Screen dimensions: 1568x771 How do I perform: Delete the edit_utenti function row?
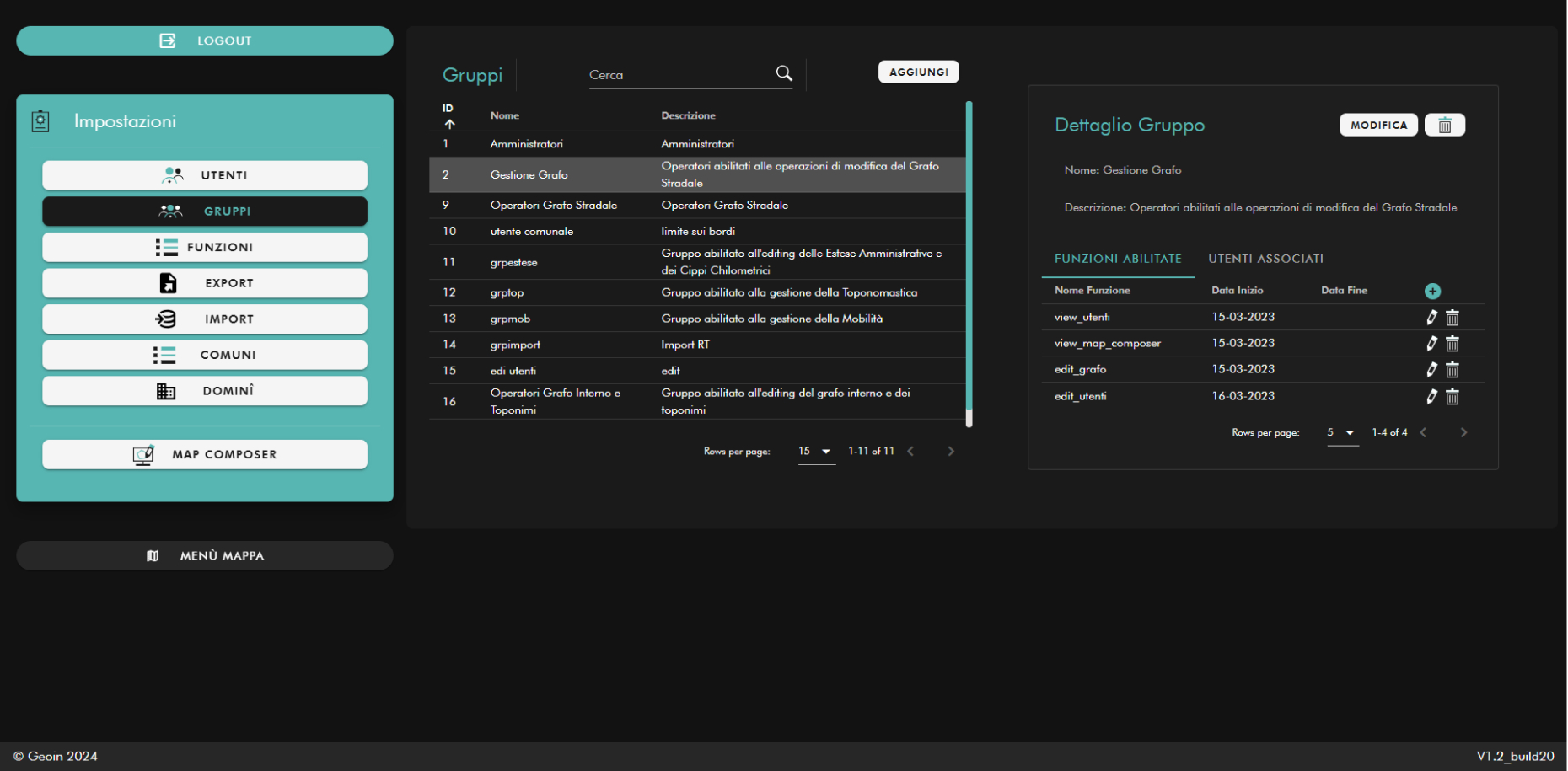click(x=1453, y=397)
